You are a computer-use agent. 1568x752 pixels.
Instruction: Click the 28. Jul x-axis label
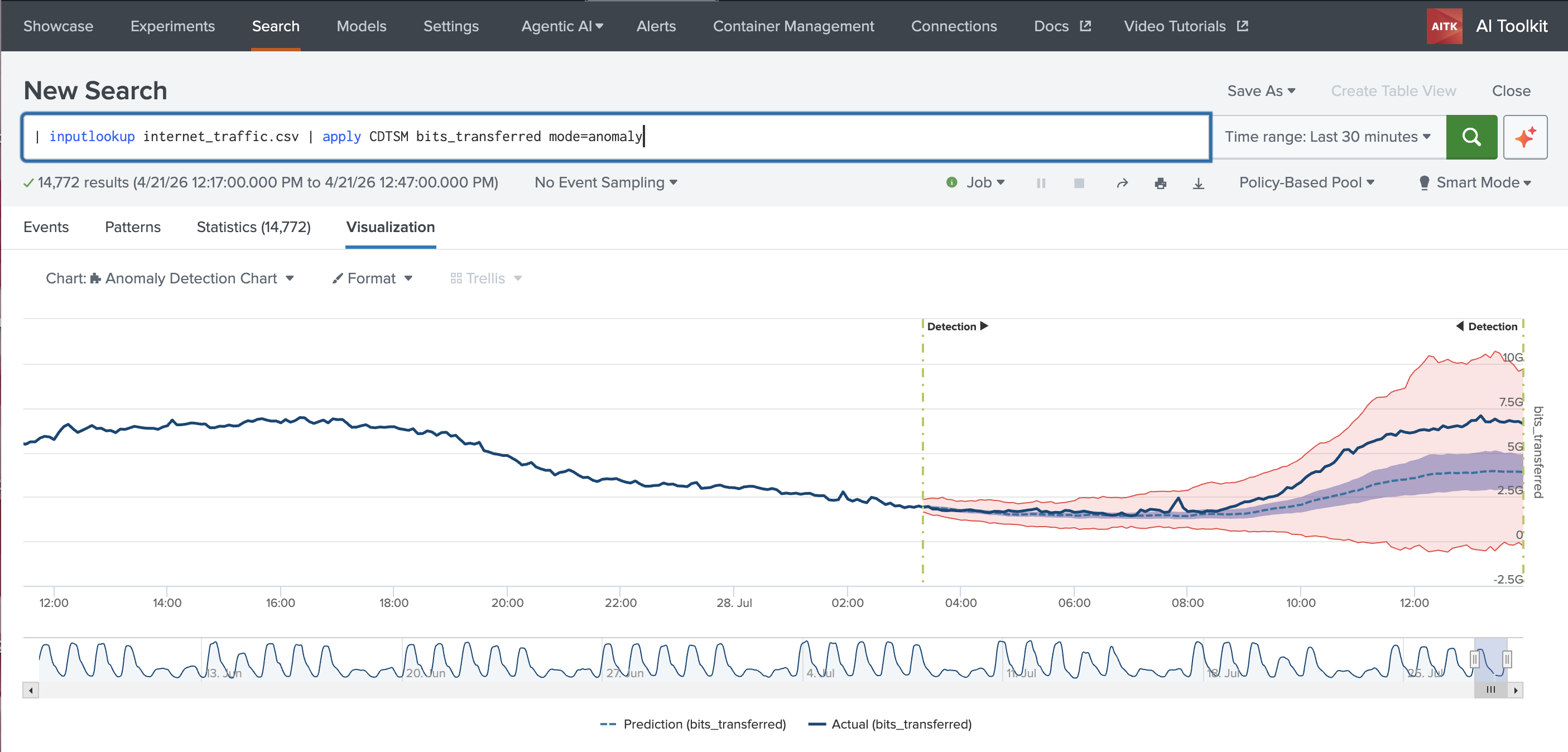tap(734, 603)
